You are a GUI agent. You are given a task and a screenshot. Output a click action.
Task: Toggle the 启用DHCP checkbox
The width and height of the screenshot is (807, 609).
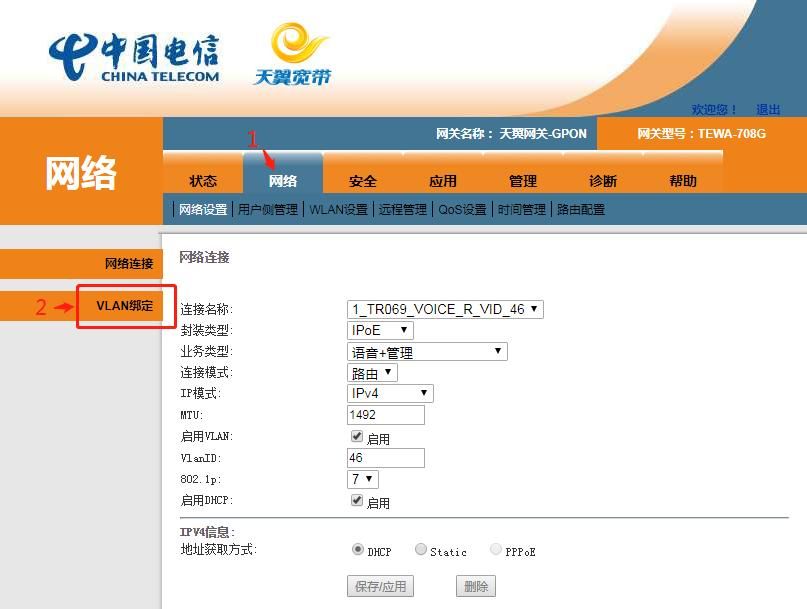356,501
